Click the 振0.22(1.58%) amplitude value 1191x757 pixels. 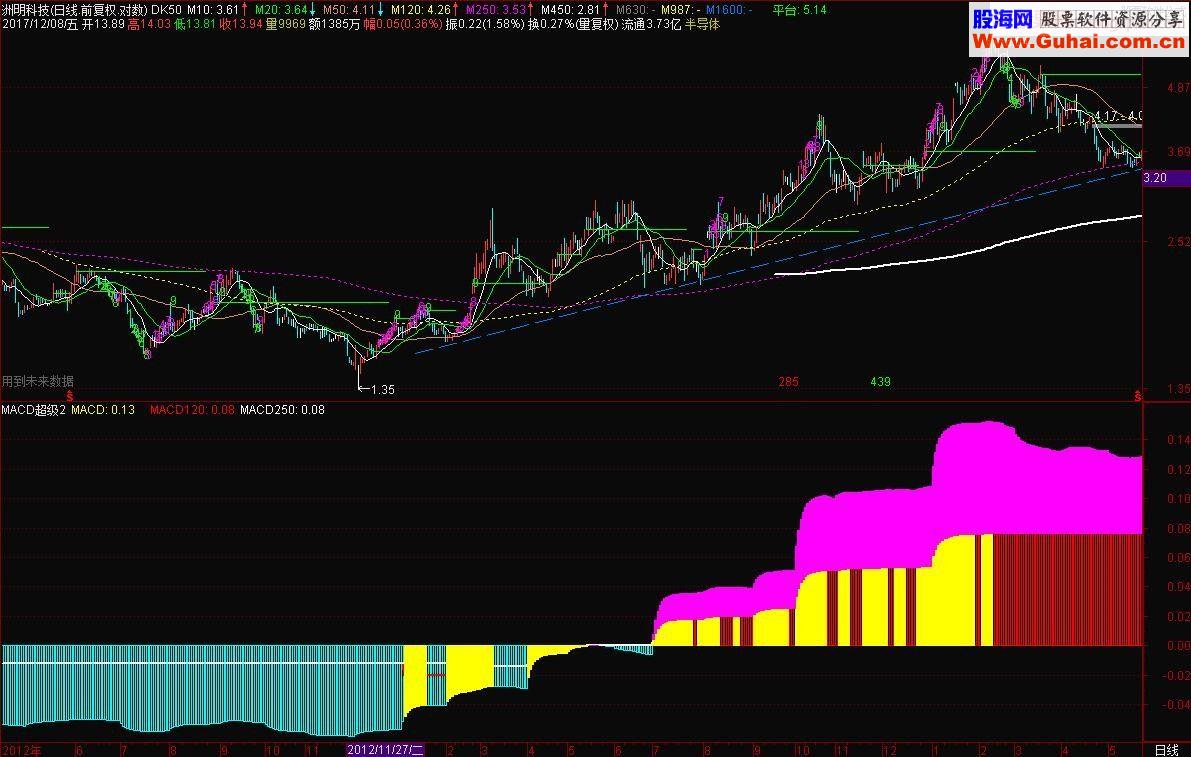click(485, 24)
